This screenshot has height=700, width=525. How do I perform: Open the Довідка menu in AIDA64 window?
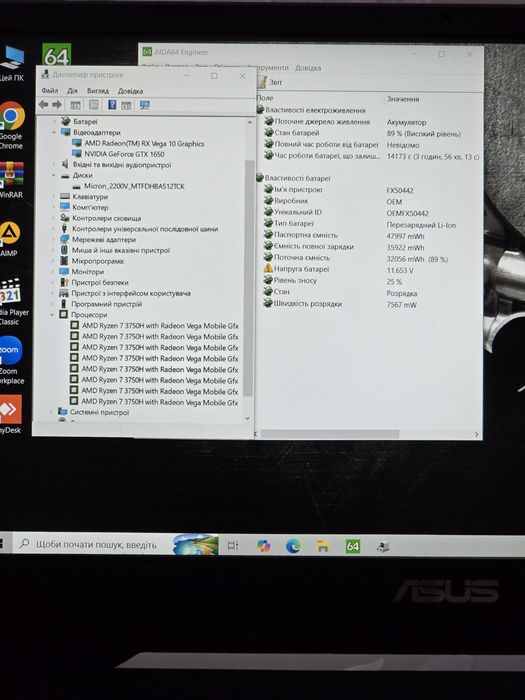point(308,68)
